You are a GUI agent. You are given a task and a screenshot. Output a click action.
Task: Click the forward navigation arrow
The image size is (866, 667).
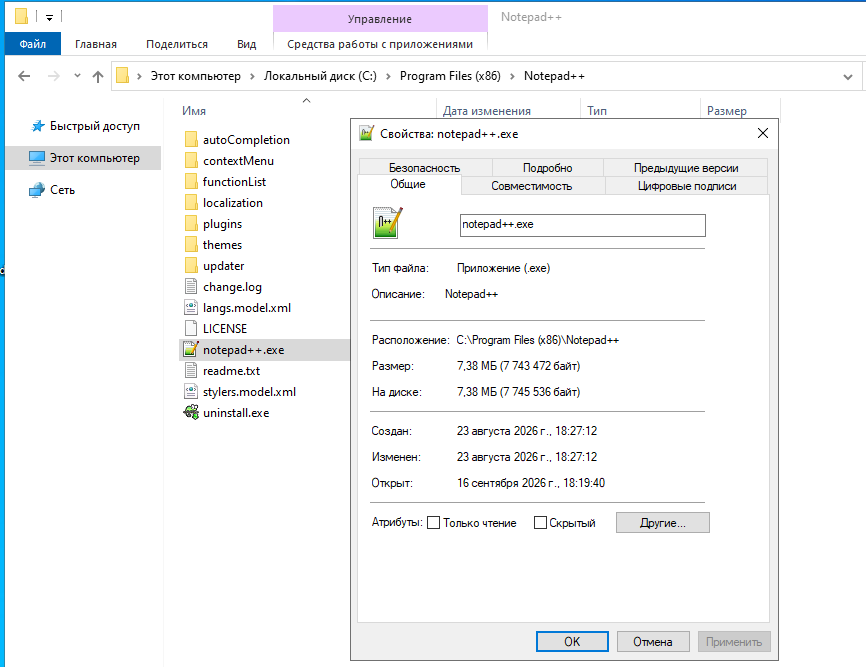(x=54, y=76)
